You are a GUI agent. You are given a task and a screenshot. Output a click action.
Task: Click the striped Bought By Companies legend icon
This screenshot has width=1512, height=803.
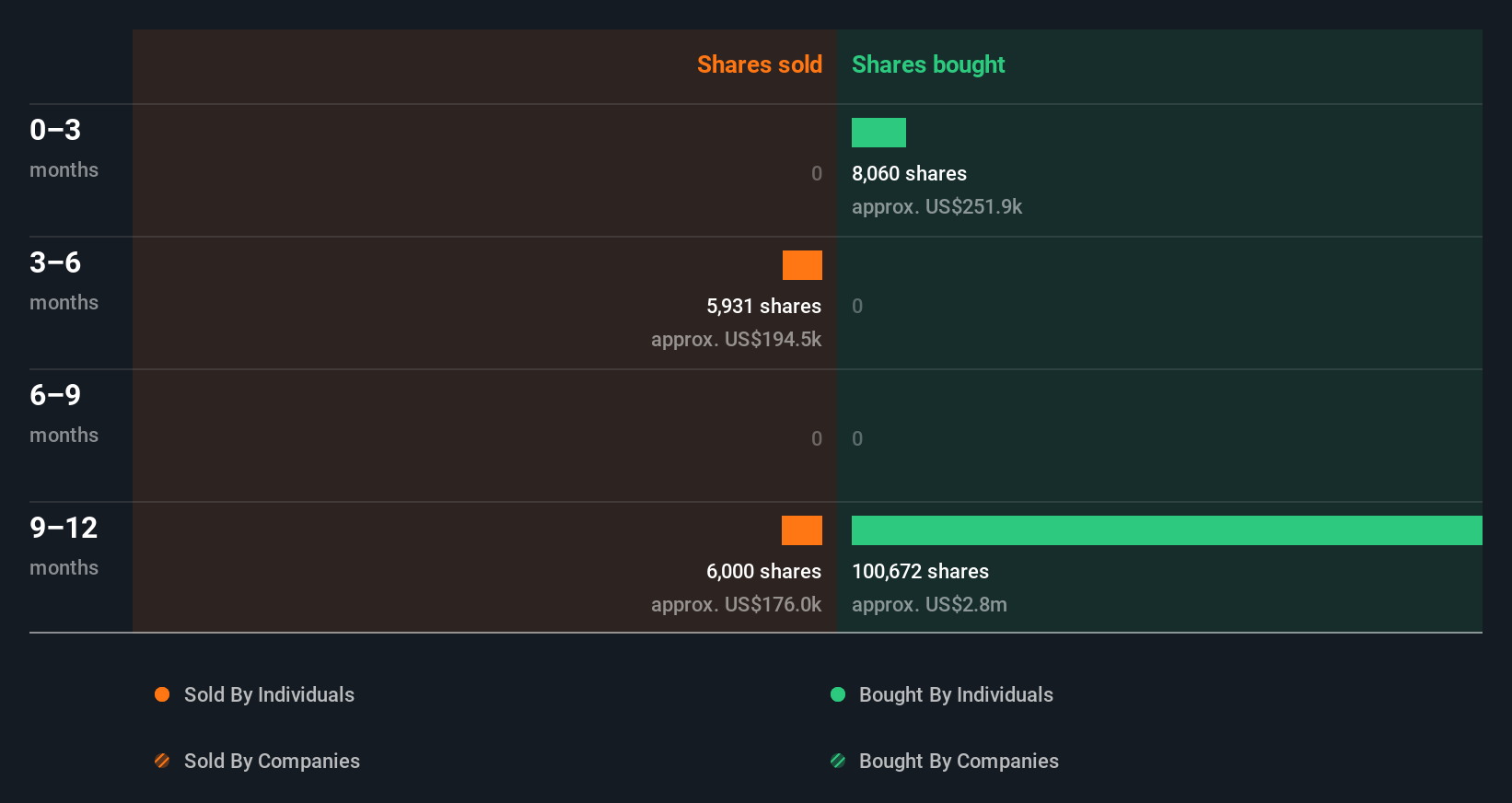(x=838, y=761)
